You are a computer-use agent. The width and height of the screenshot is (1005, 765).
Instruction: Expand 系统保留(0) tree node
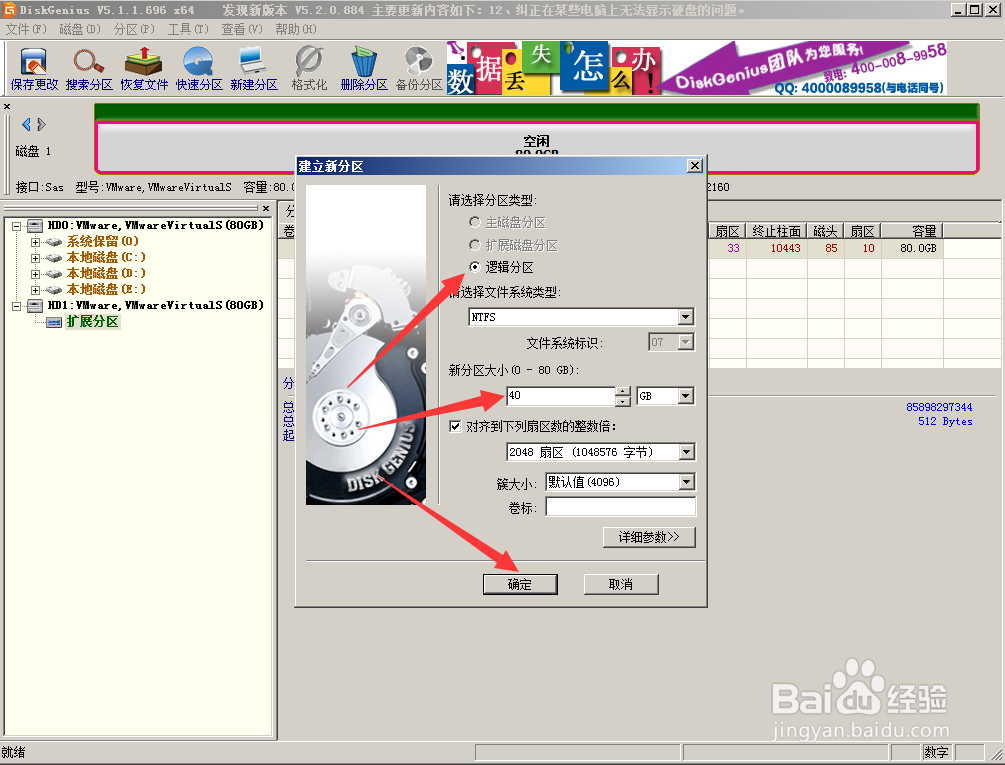point(36,242)
